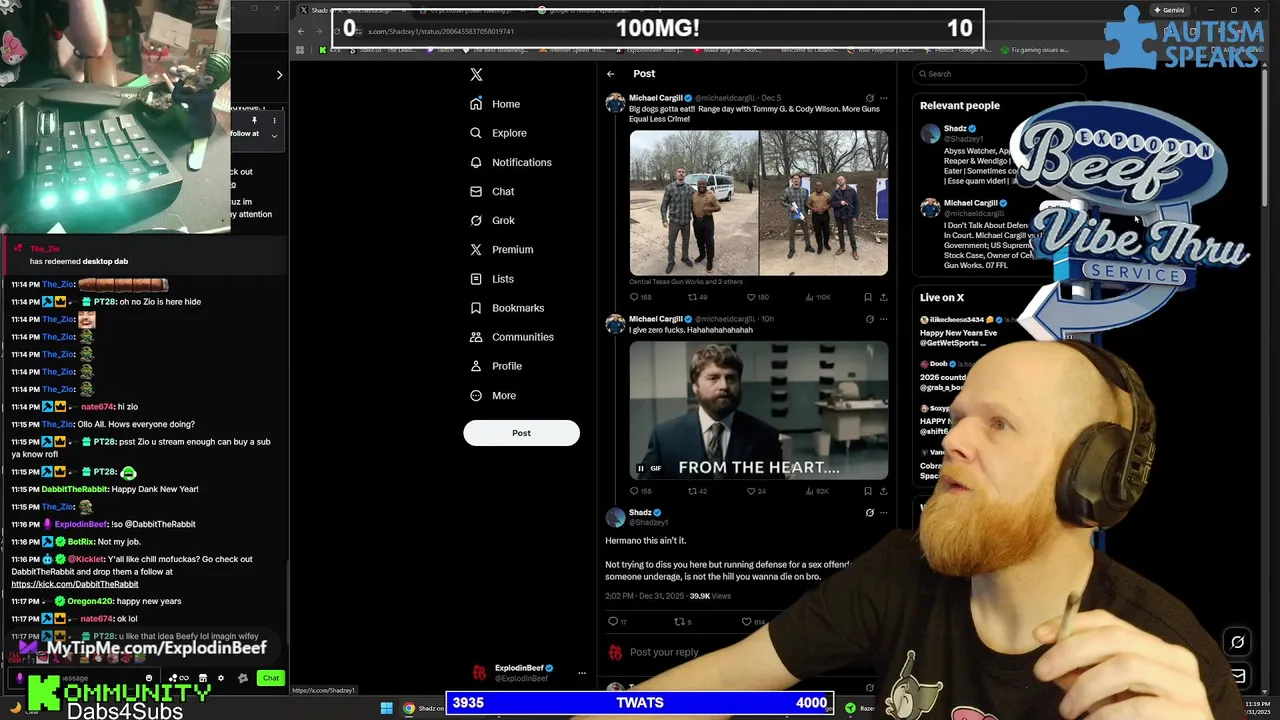The height and width of the screenshot is (720, 1280).
Task: Open the Gemini button in Chrome title bar
Action: pos(1168,10)
